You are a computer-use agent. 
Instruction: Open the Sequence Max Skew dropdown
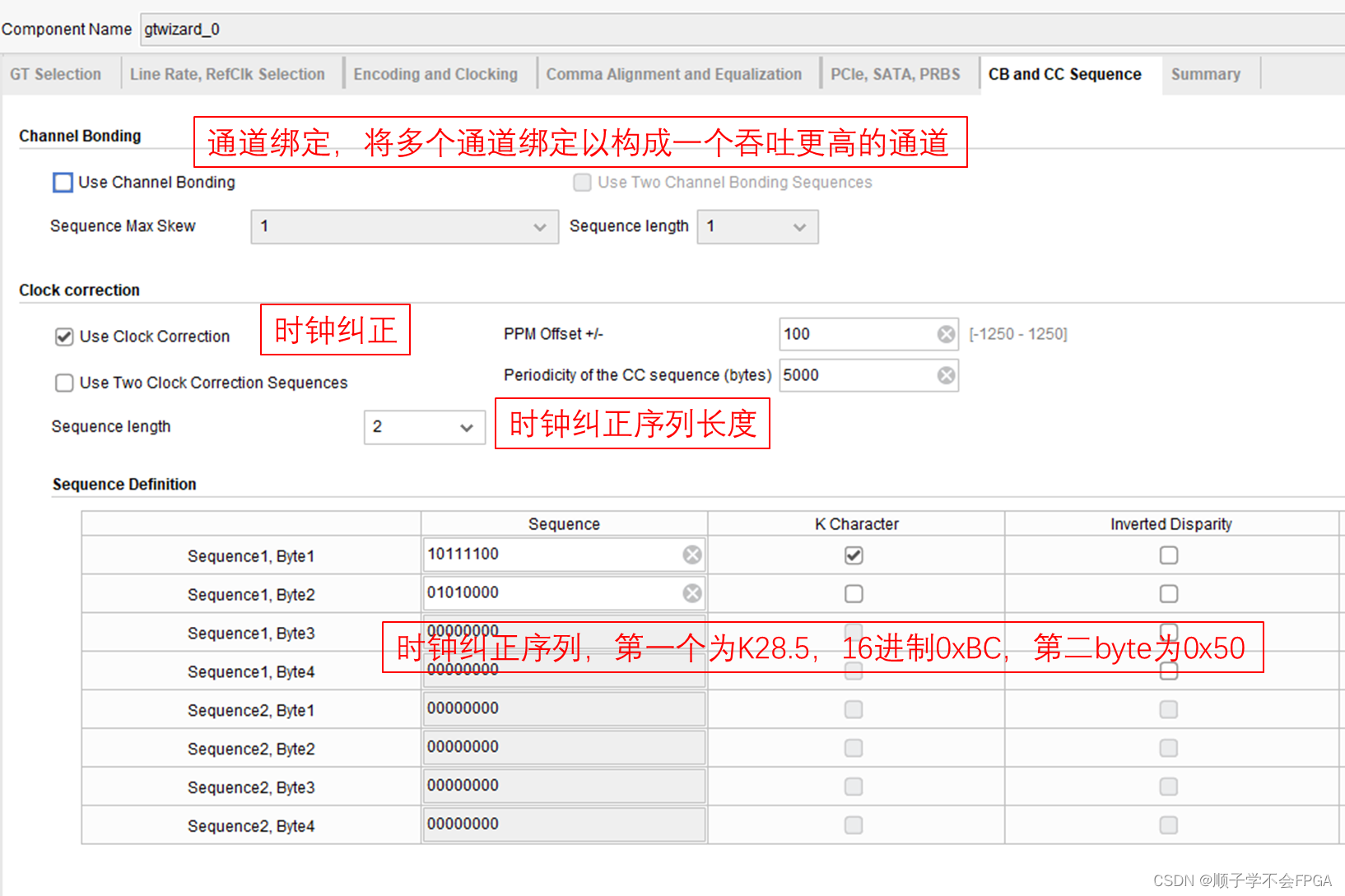405,226
